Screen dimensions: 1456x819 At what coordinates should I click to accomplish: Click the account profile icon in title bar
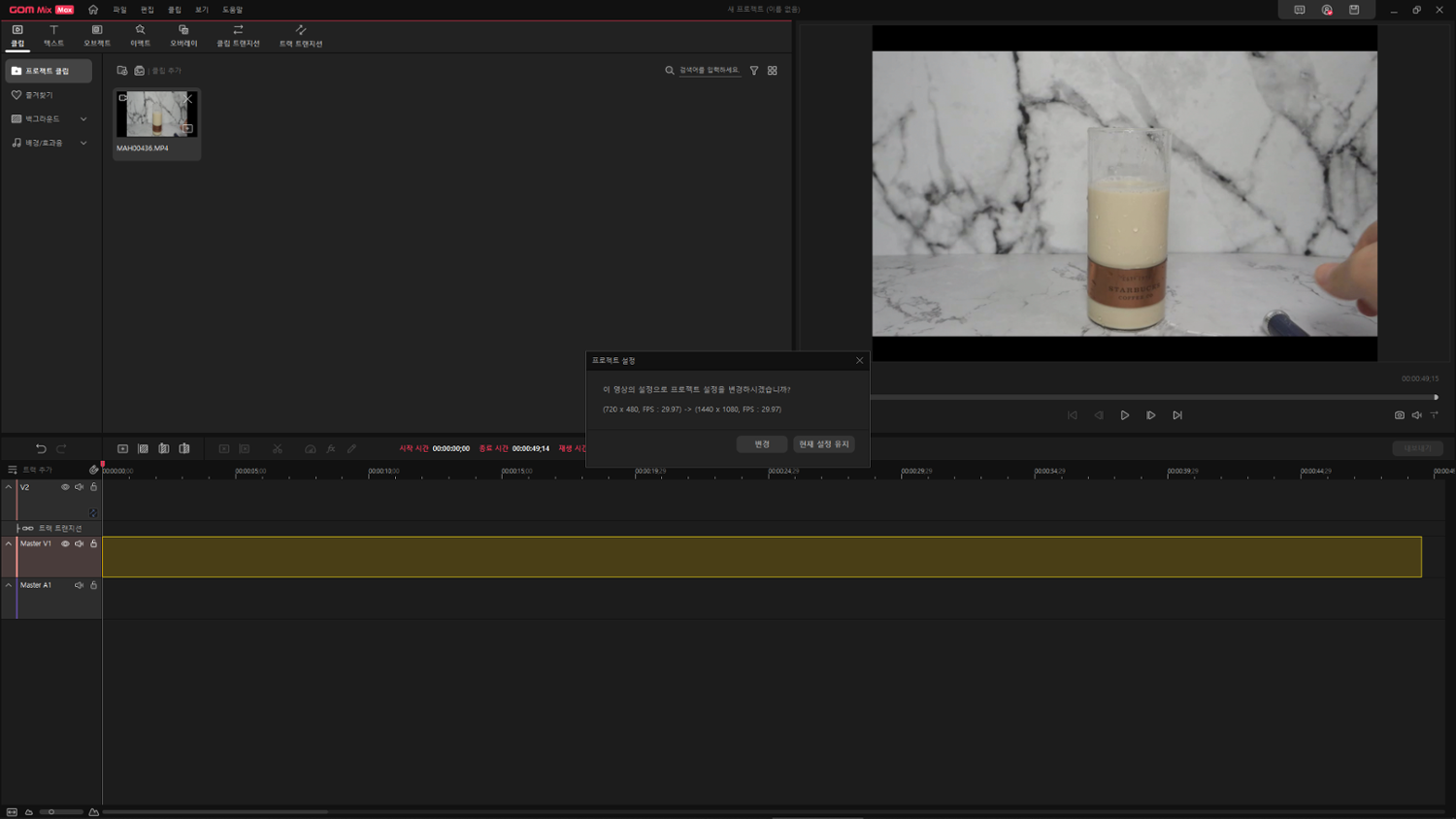[x=1327, y=10]
